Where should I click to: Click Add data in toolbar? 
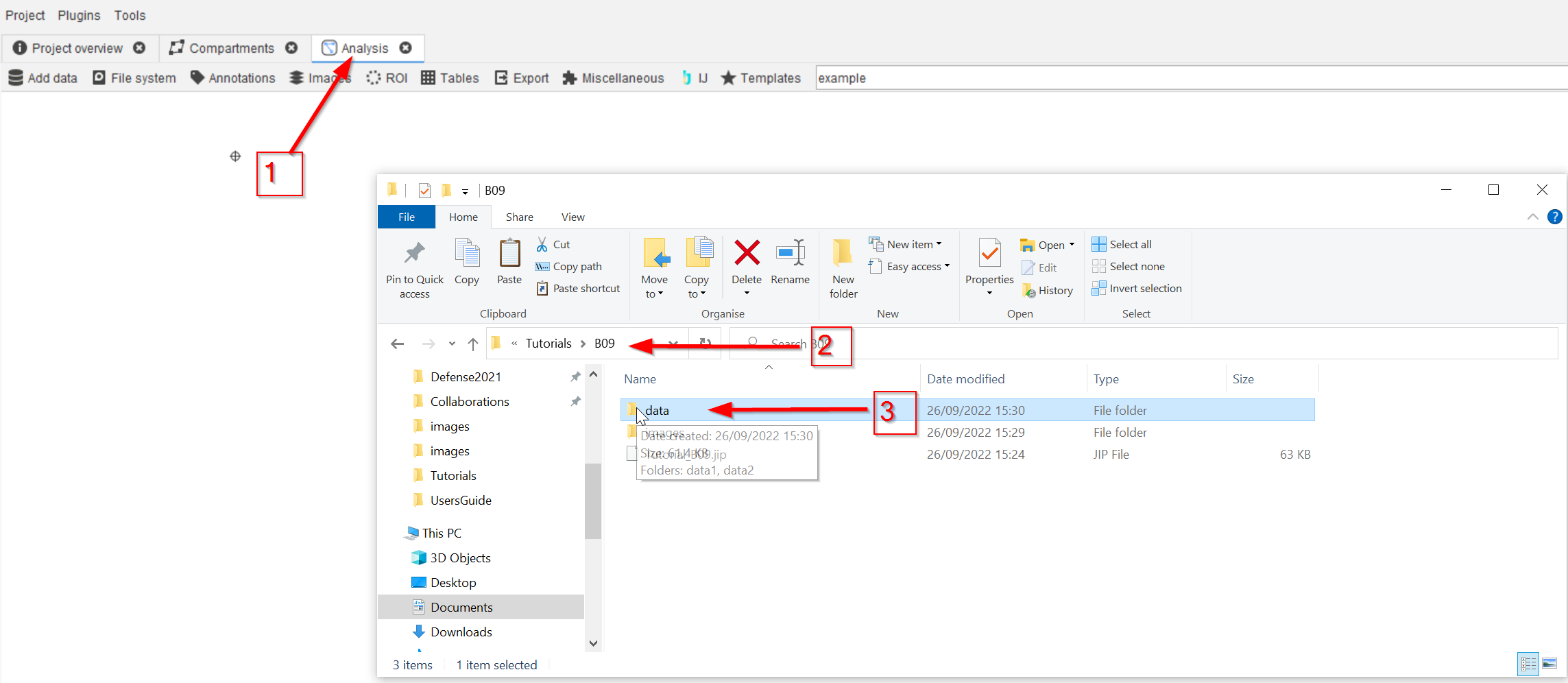point(43,78)
